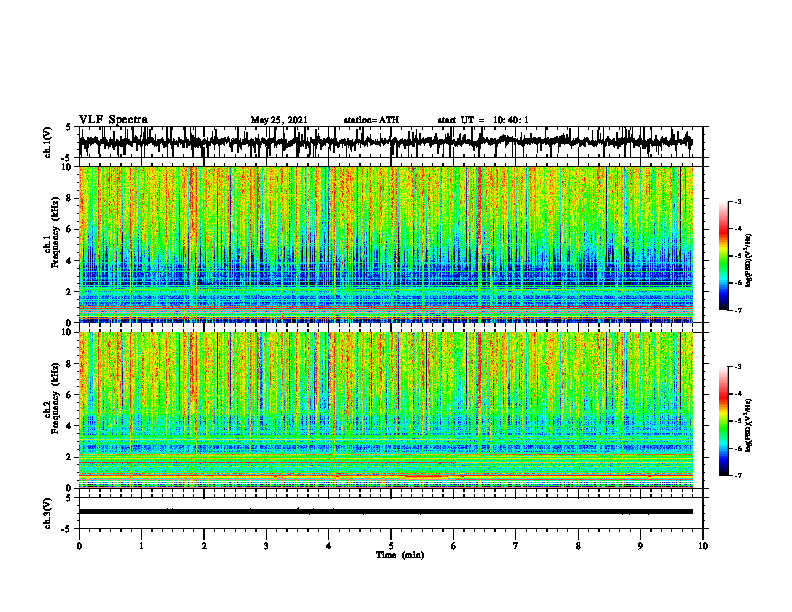
Task: Click time axis tick label "9"
Action: 640,546
